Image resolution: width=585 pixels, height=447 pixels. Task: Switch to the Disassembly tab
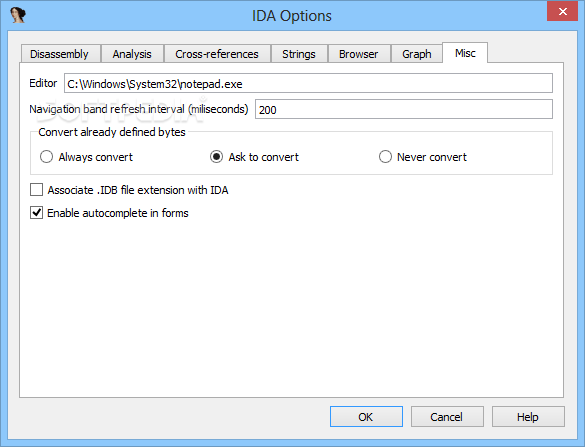[x=61, y=54]
